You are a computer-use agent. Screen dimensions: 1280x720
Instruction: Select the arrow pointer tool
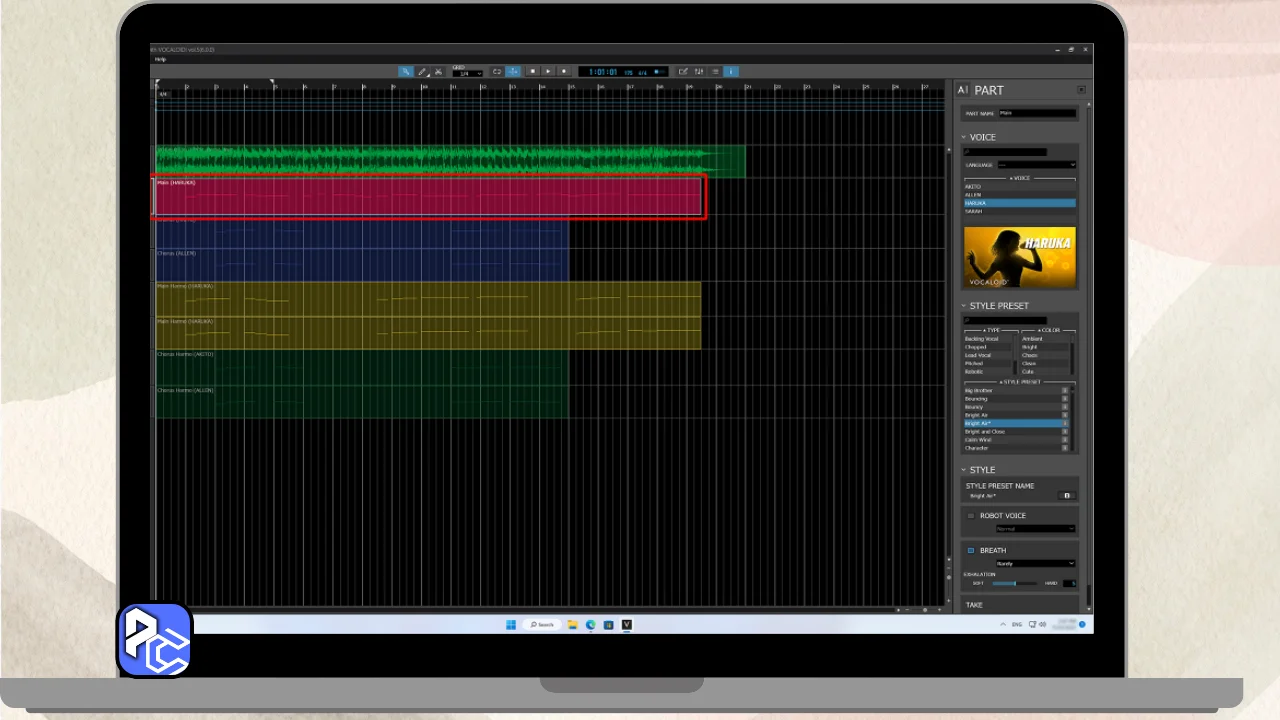[x=406, y=72]
